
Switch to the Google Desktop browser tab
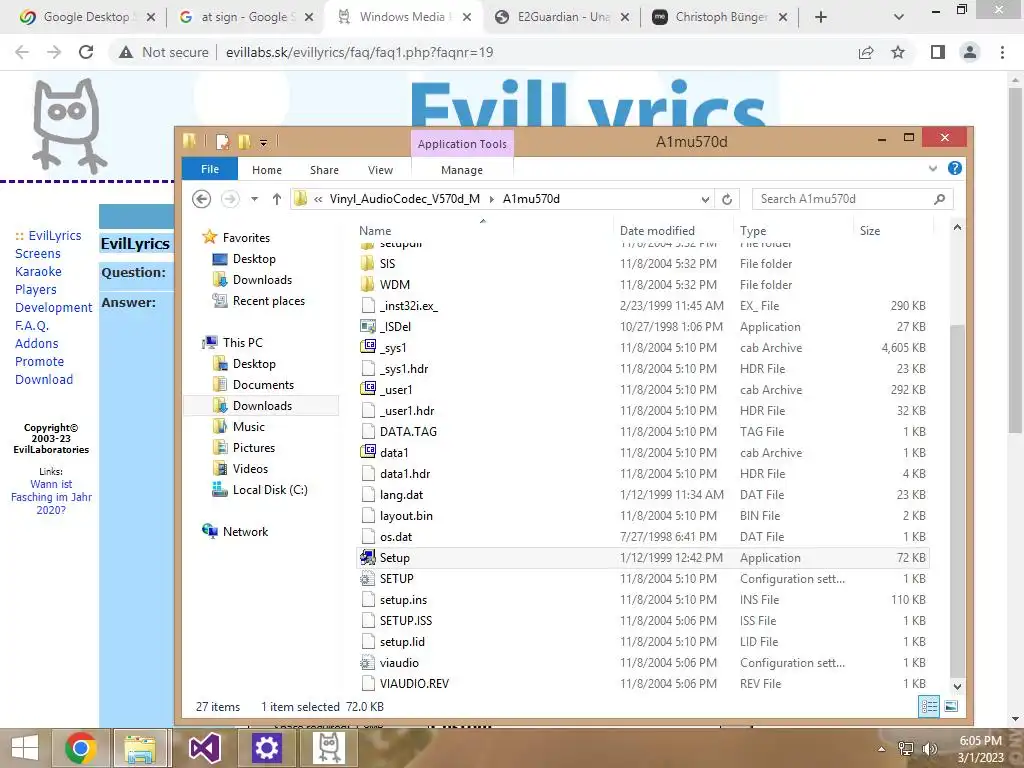pyautogui.click(x=86, y=17)
